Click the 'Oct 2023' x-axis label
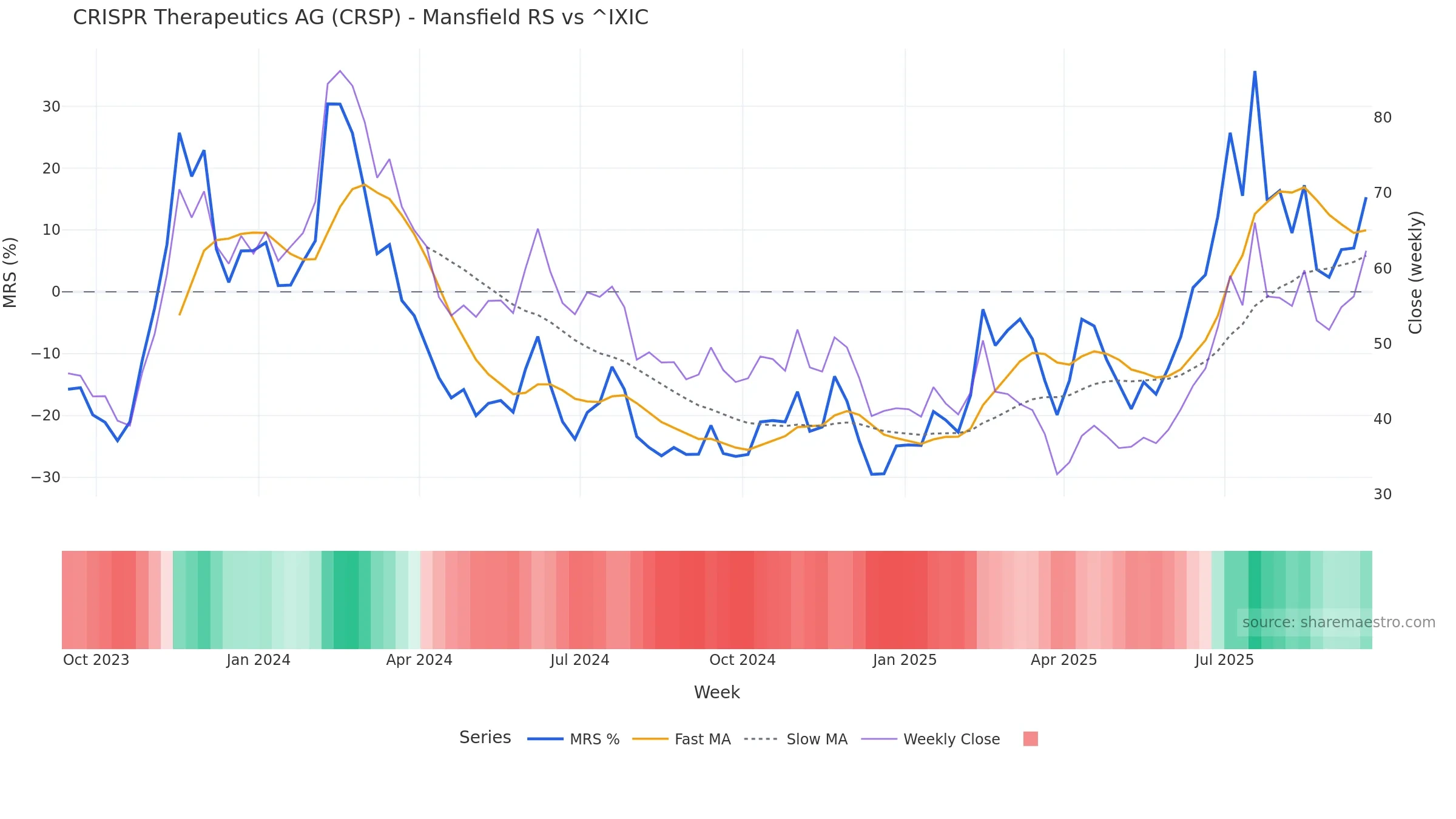 coord(96,660)
